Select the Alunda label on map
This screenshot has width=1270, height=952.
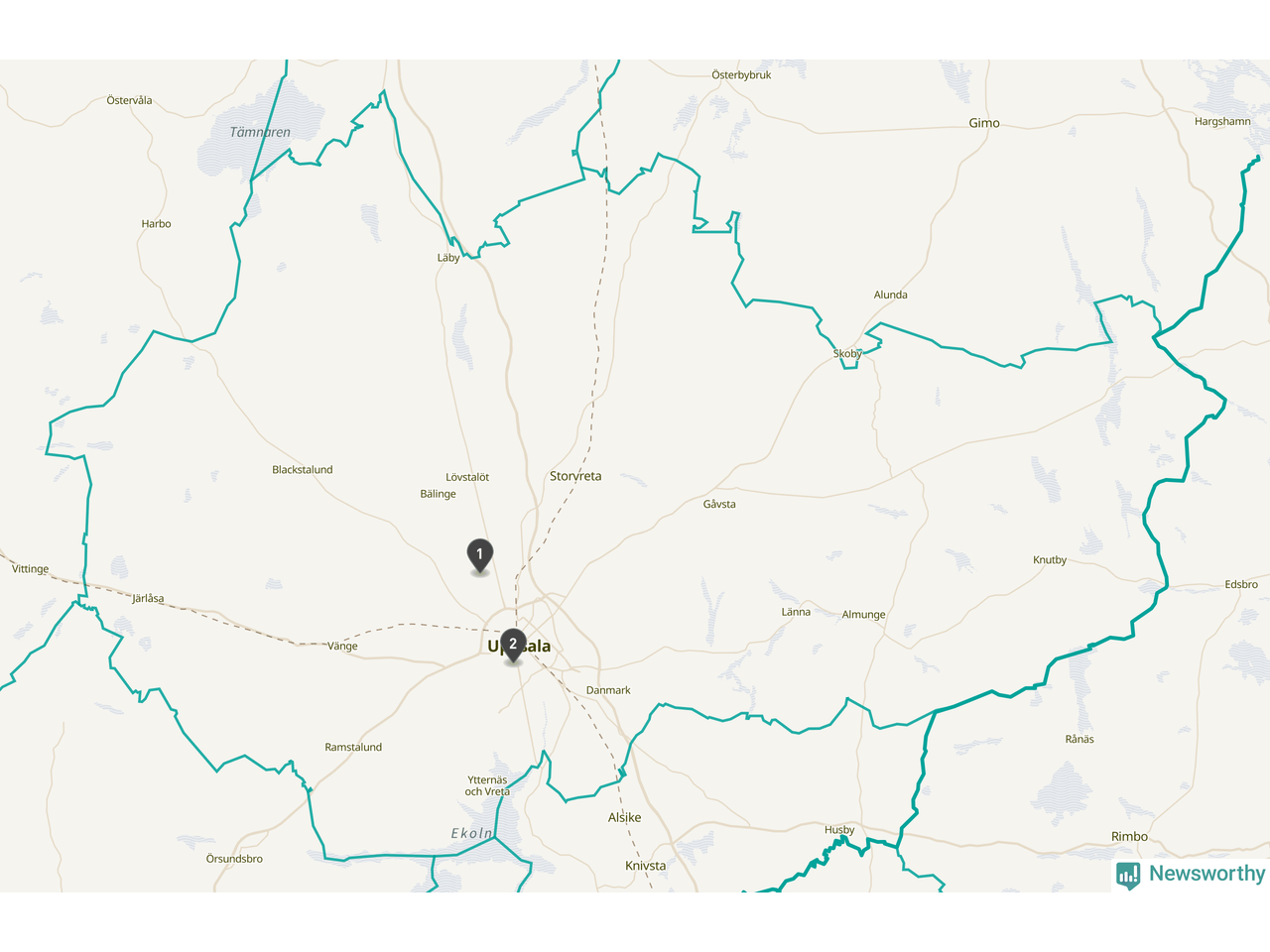click(x=891, y=295)
